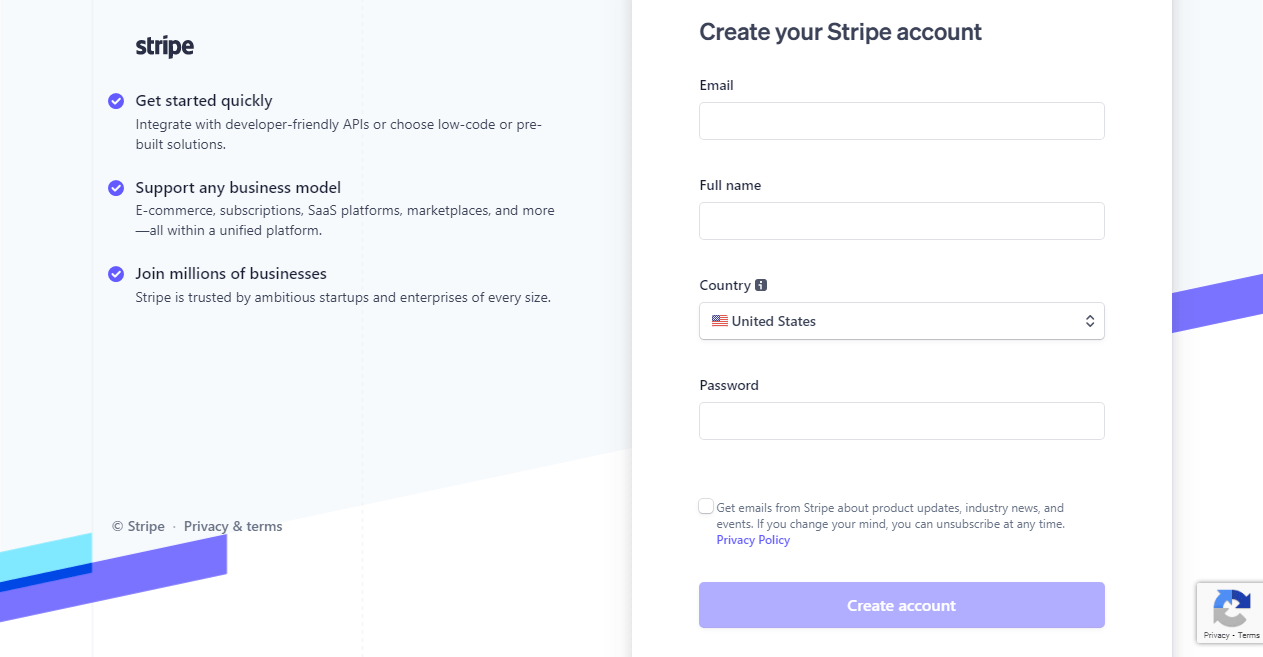Focus the Full name text field
Viewport: 1263px width, 657px height.
point(902,221)
